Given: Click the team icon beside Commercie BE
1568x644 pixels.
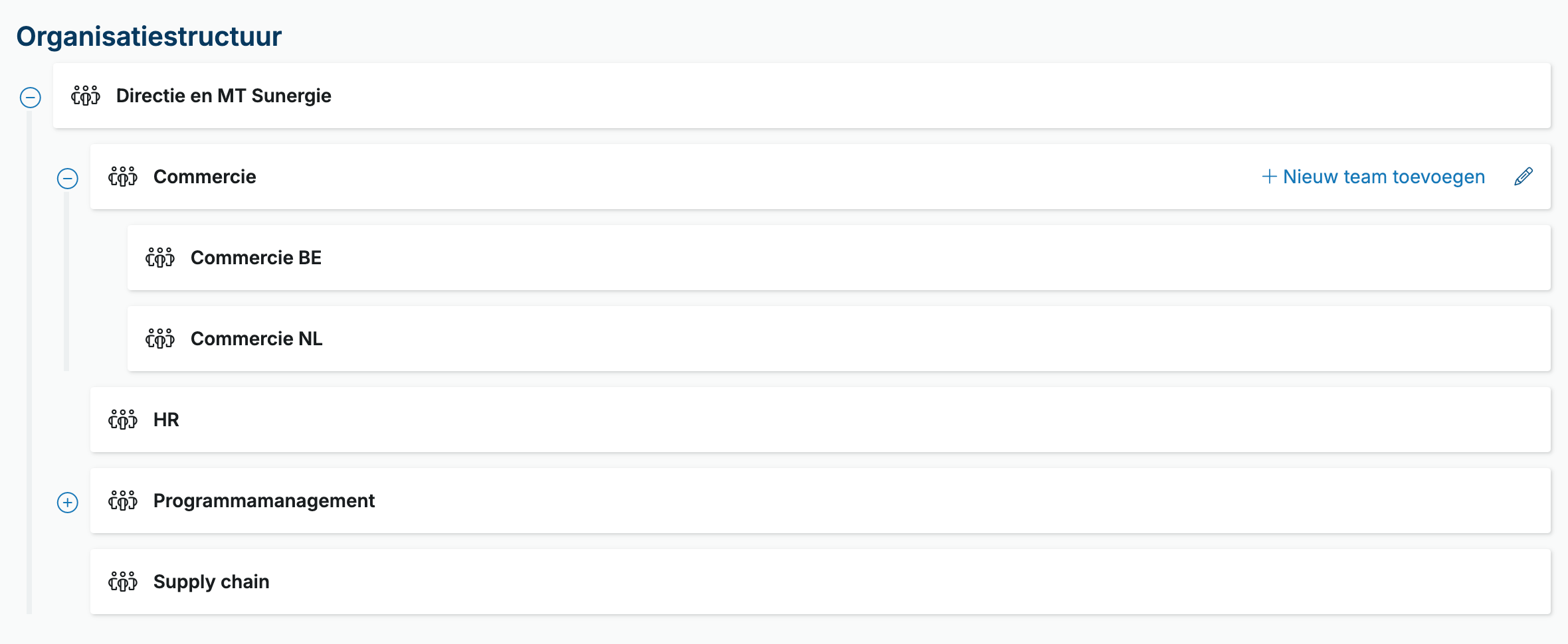Looking at the screenshot, I should click(160, 258).
